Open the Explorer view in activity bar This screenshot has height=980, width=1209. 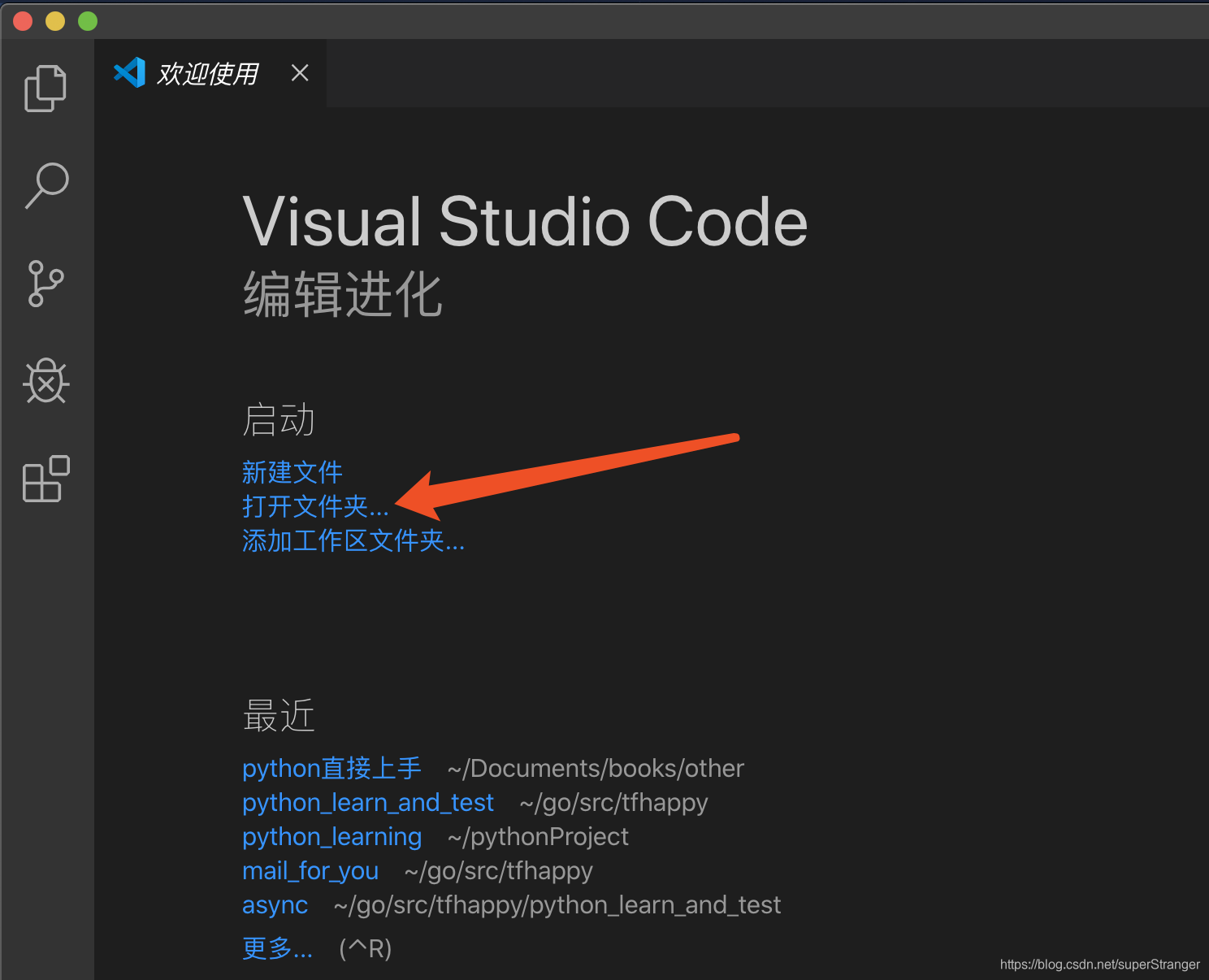pyautogui.click(x=46, y=88)
